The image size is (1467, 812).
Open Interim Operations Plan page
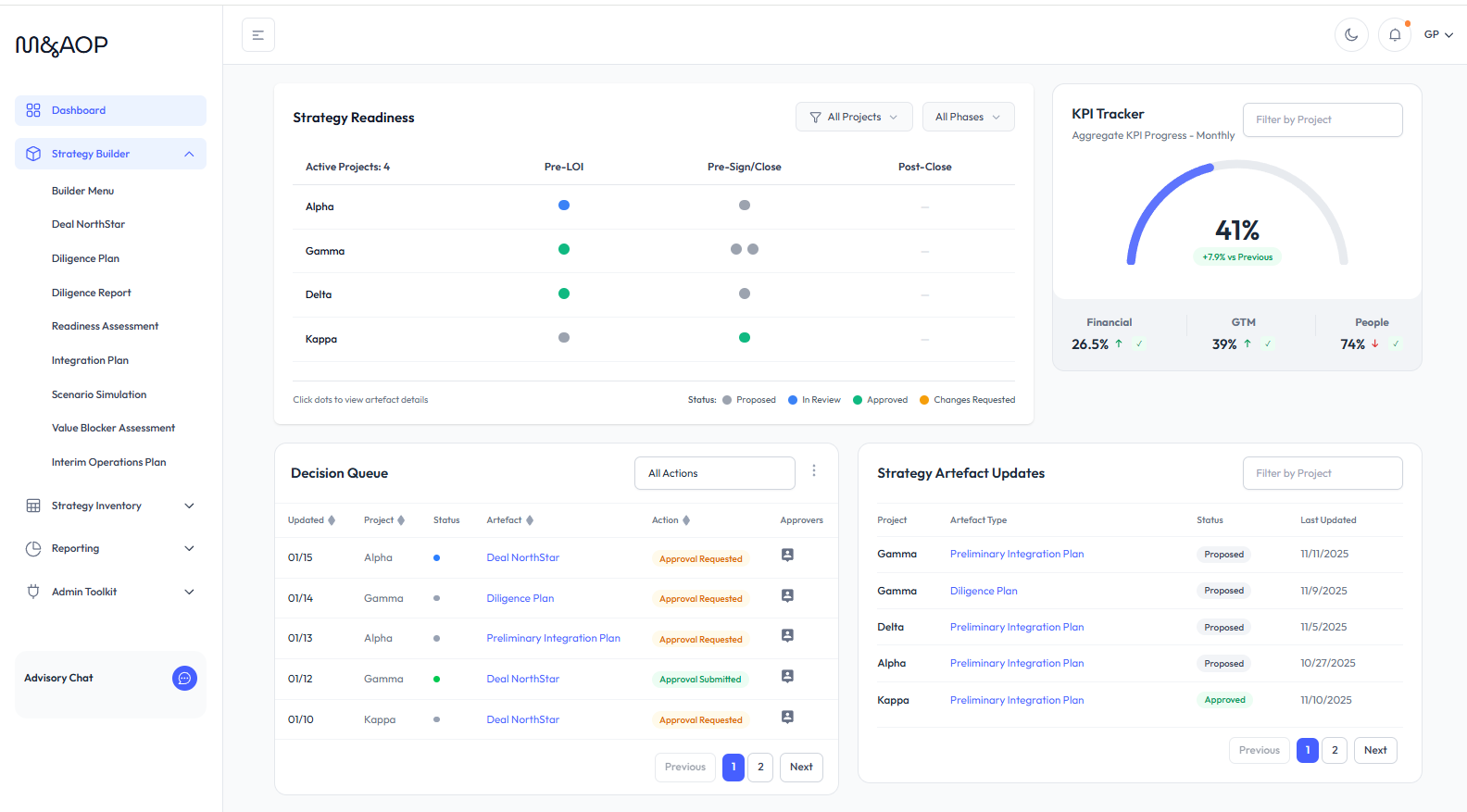coord(109,462)
